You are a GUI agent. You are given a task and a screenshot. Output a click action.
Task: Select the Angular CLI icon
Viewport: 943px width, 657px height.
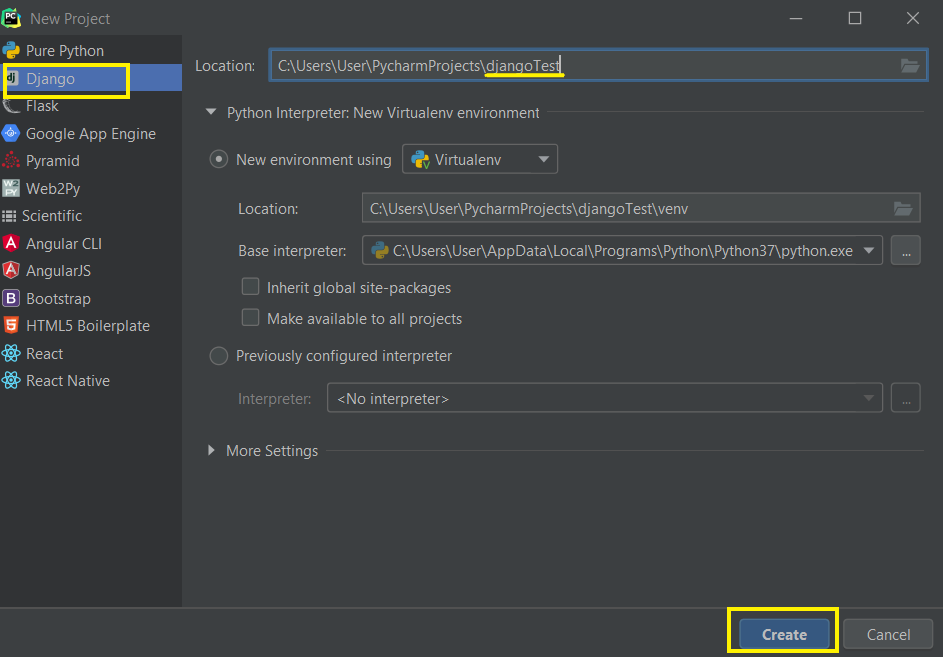point(11,243)
